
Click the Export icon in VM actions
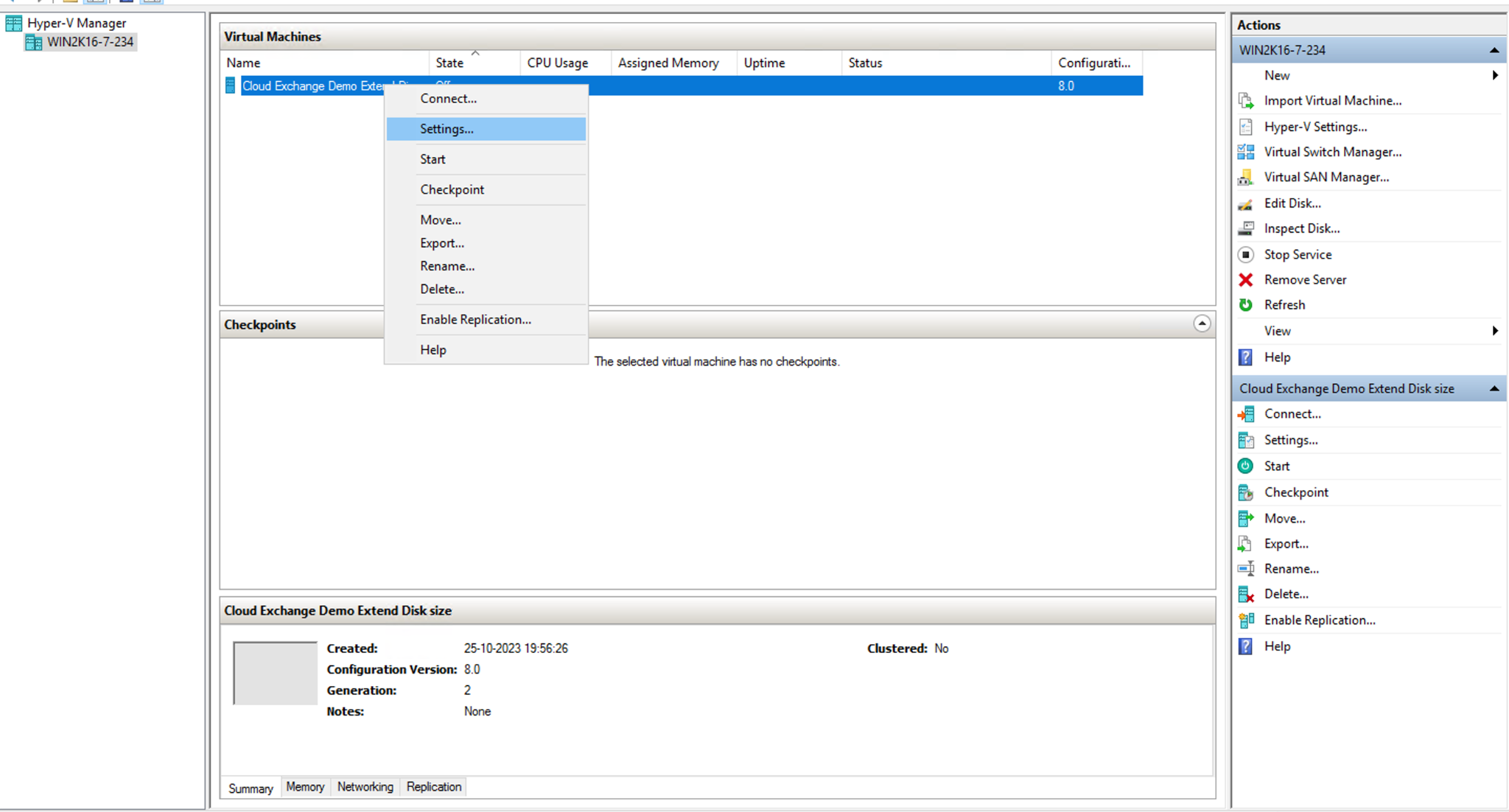[1246, 544]
